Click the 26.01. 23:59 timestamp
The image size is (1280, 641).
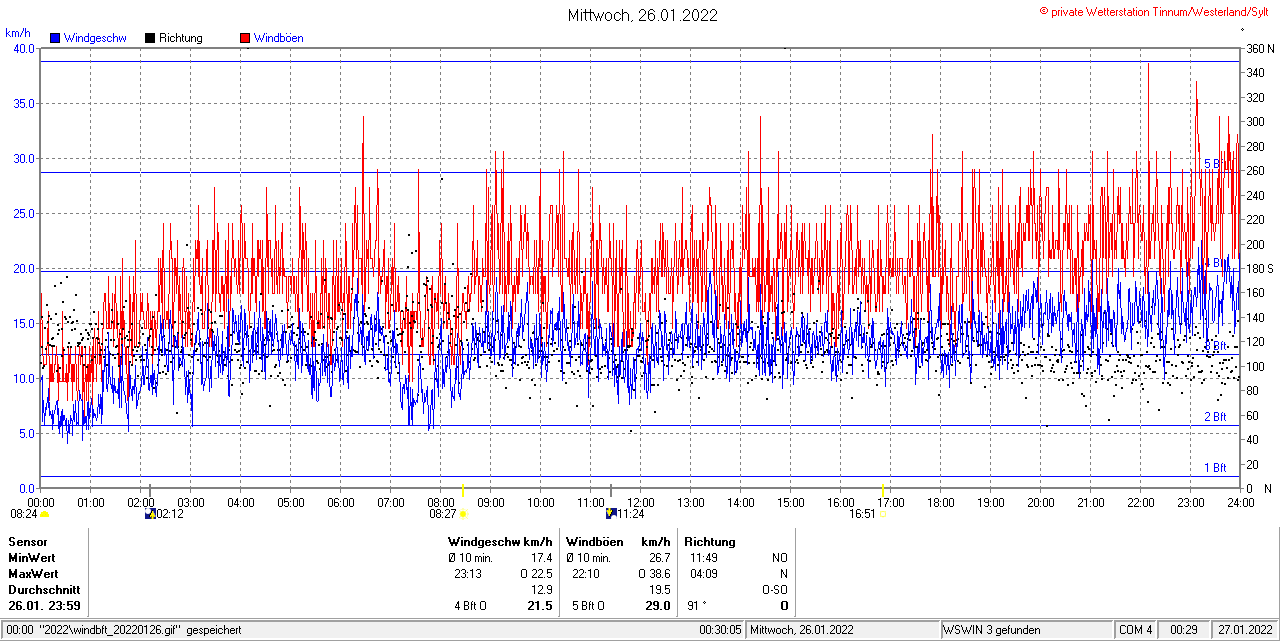pyautogui.click(x=44, y=606)
